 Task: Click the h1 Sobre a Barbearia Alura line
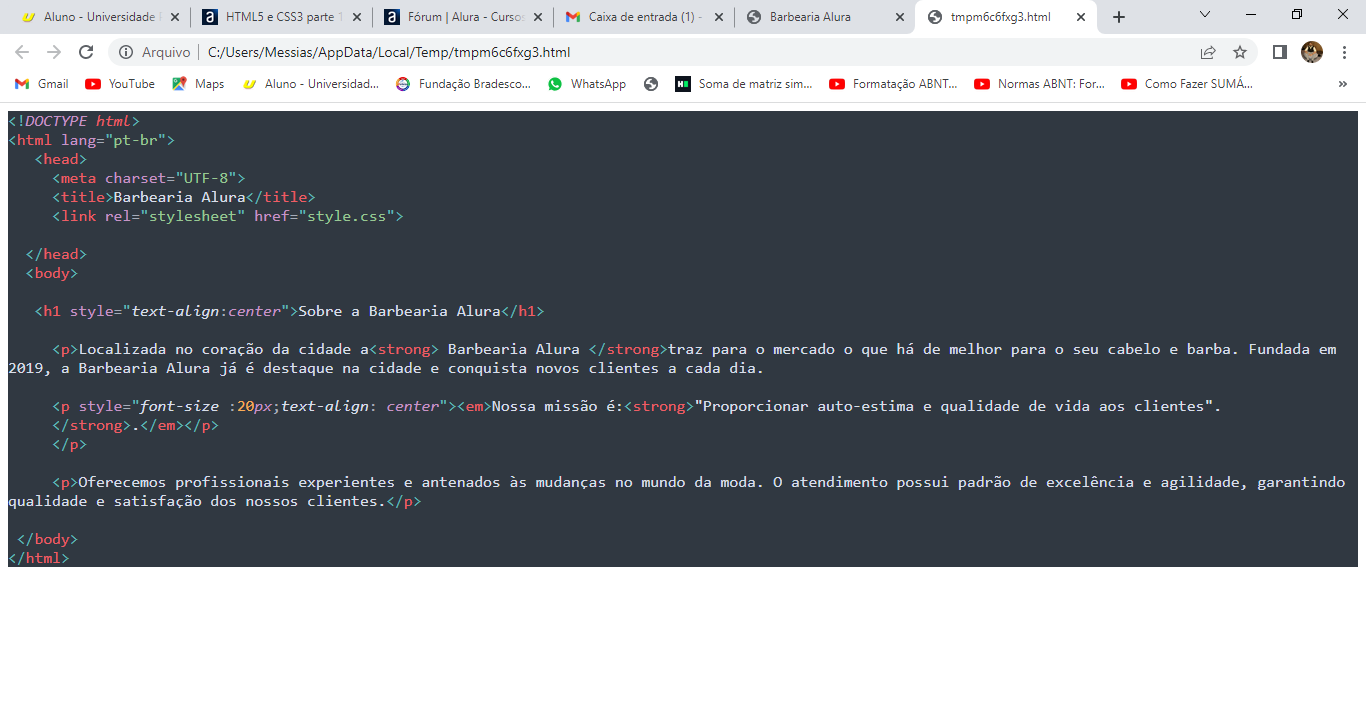click(x=289, y=311)
